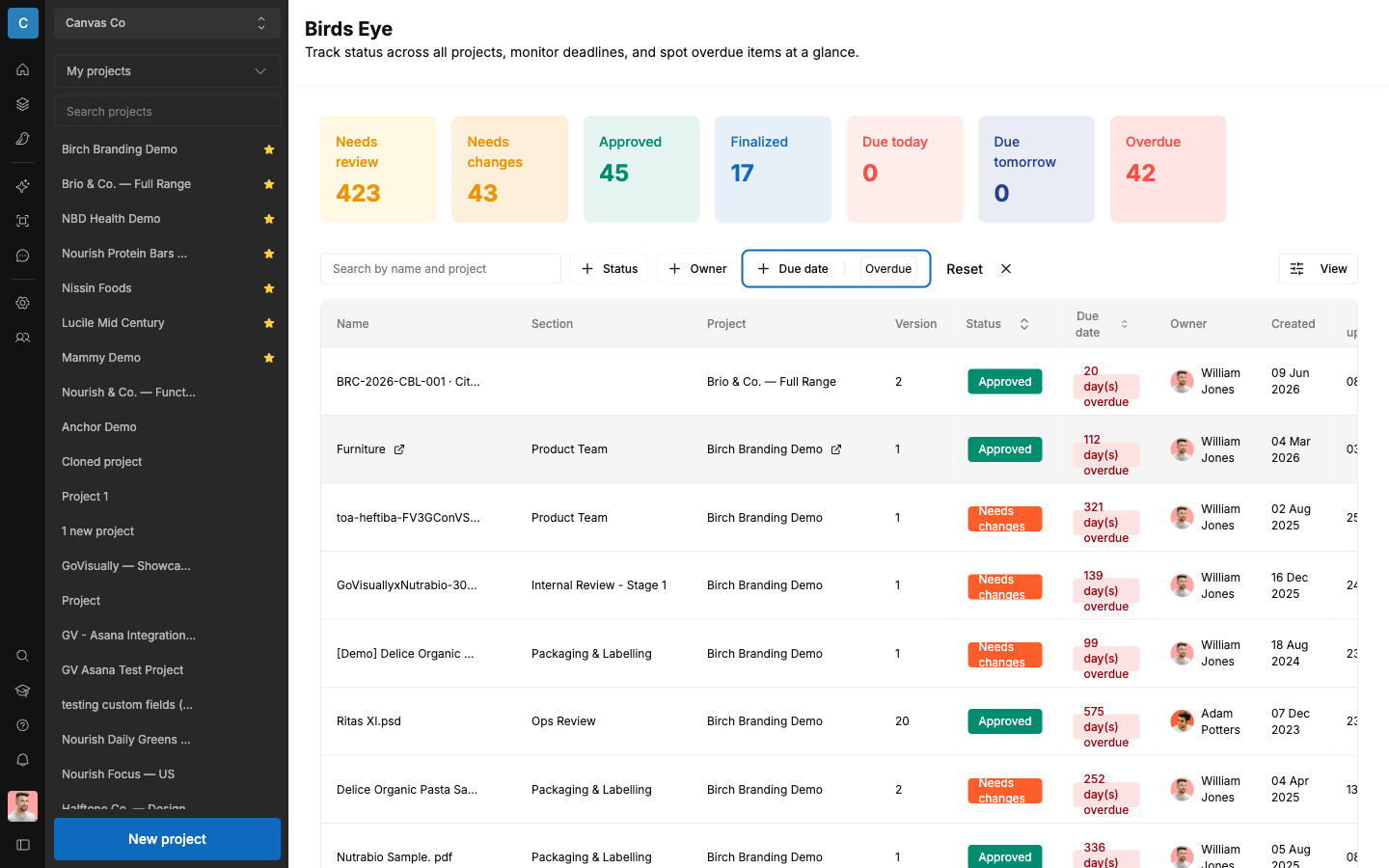1389x868 pixels.
Task: Click the Reset filters button
Action: (x=965, y=269)
